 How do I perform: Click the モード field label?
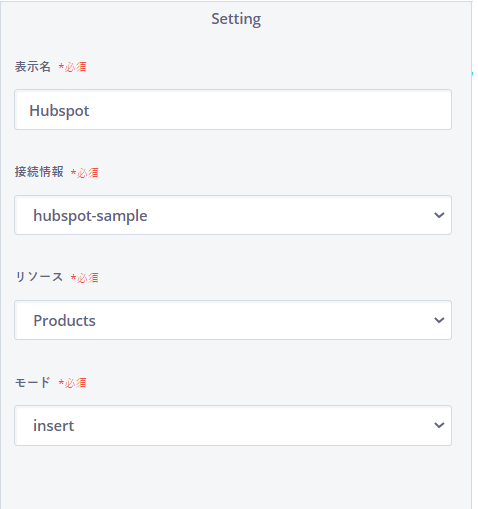[x=33, y=382]
